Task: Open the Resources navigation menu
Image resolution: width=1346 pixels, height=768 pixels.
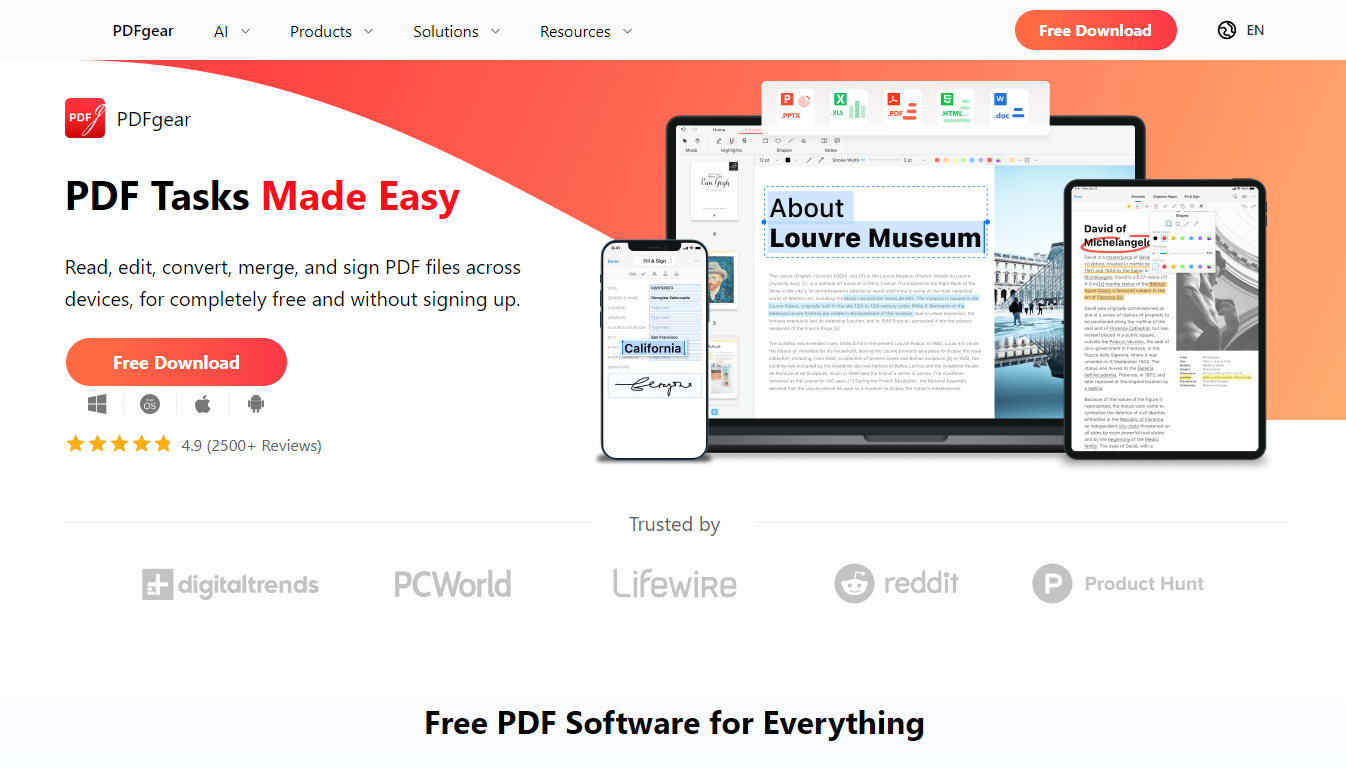Action: click(586, 31)
